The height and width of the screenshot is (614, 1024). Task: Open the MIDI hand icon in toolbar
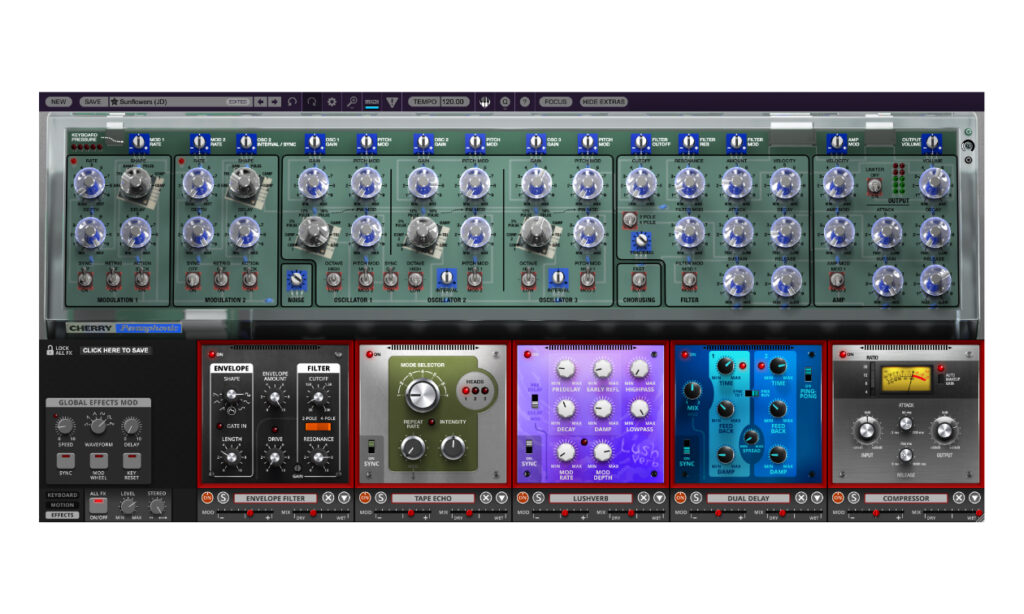point(485,102)
